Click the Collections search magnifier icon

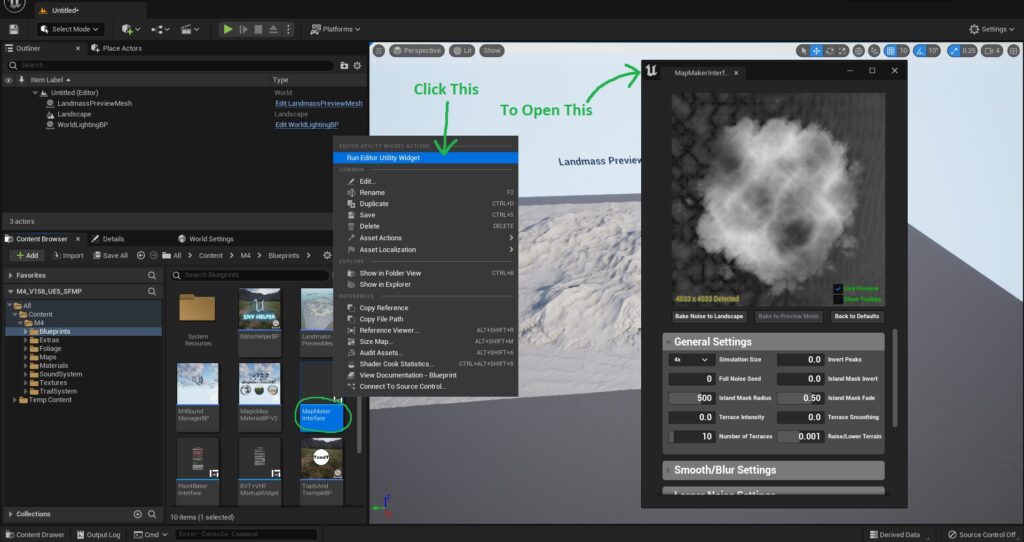152,514
